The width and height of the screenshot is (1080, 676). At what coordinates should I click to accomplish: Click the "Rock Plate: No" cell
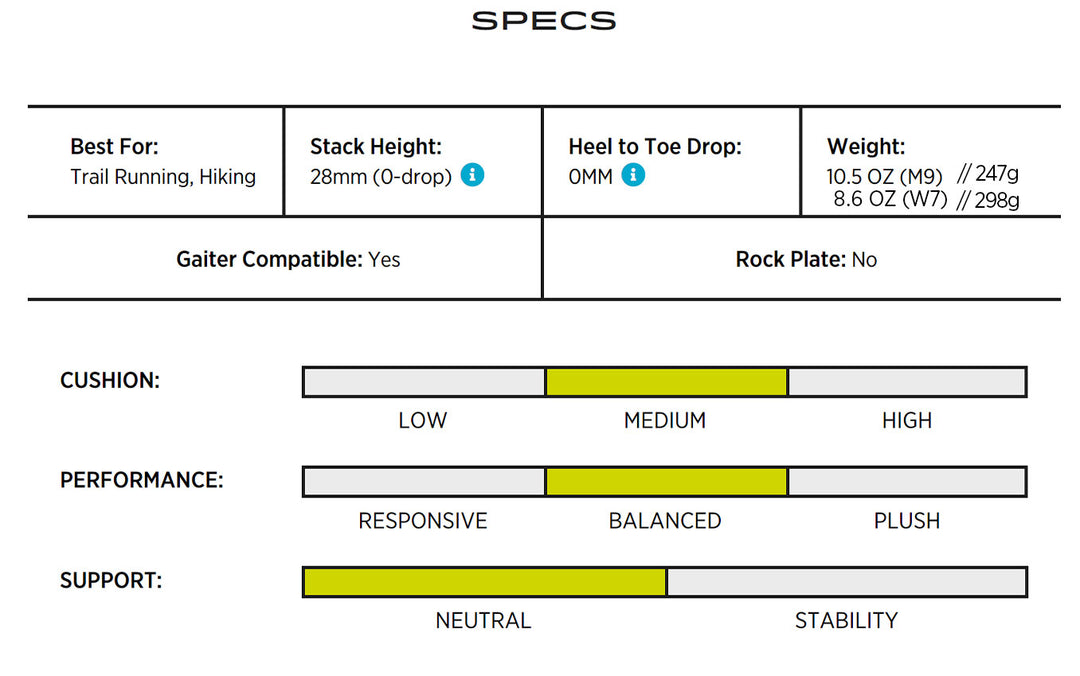[806, 259]
